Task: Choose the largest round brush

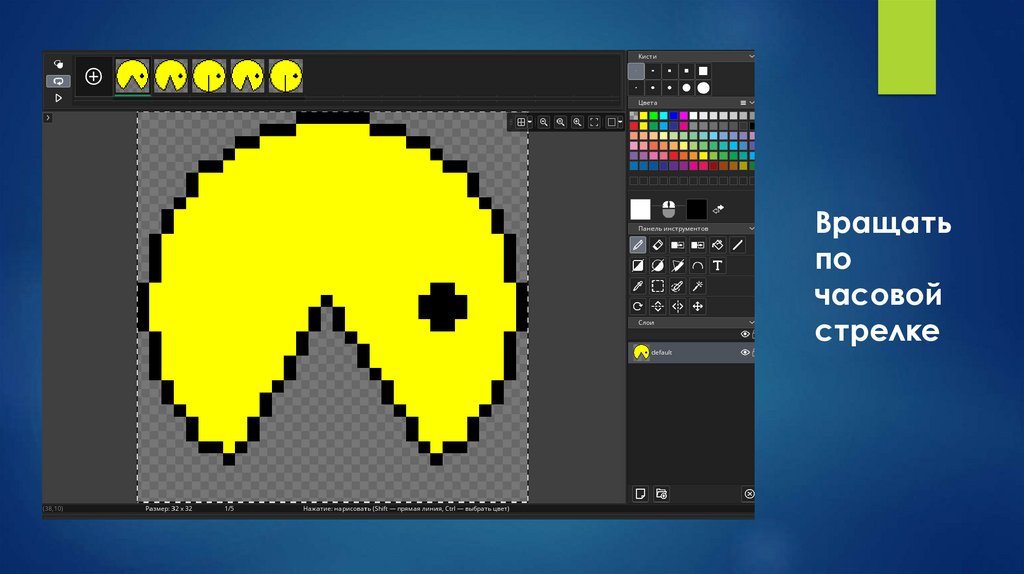Action: coord(703,88)
